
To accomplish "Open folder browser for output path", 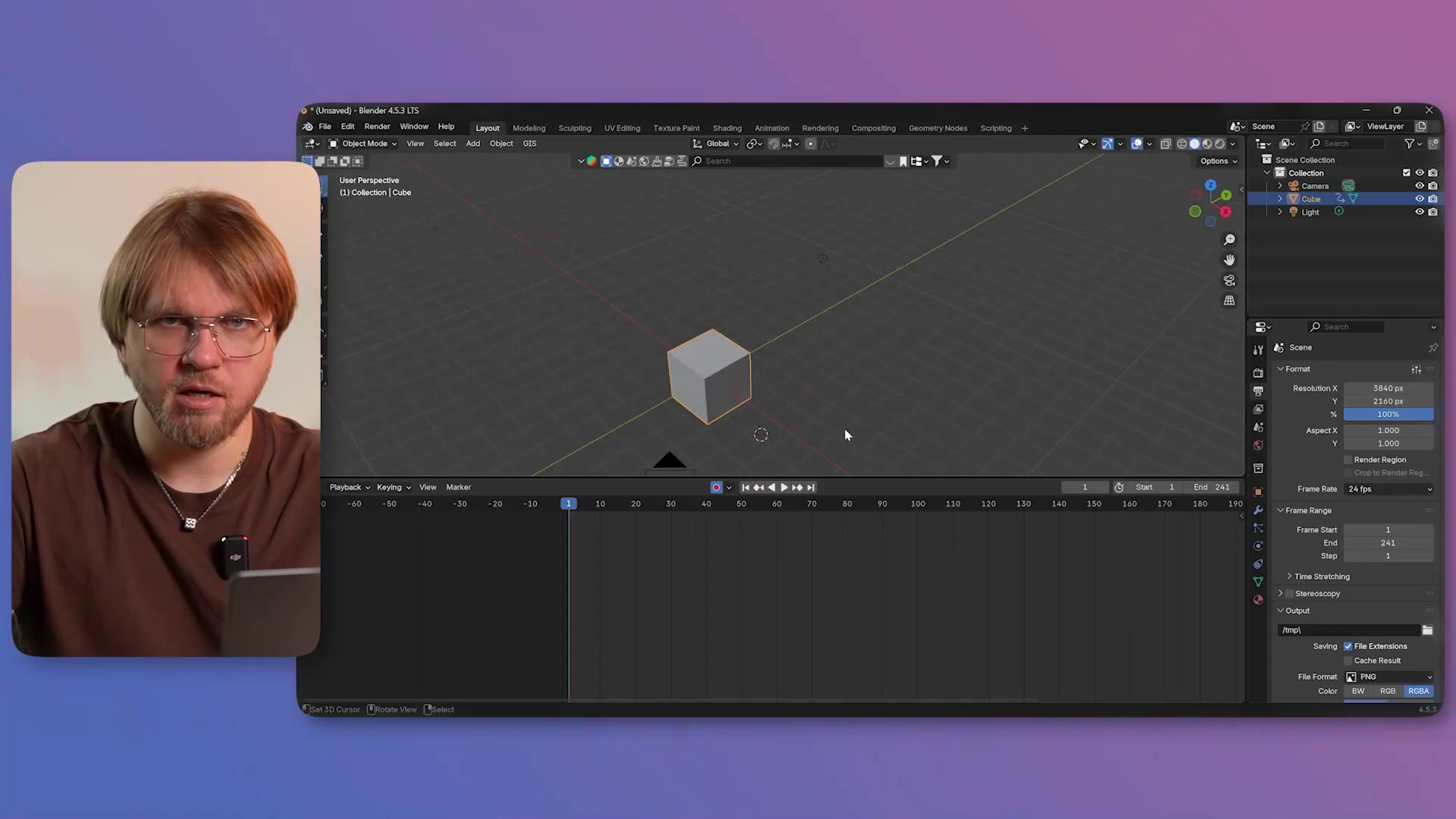I will pyautogui.click(x=1427, y=630).
